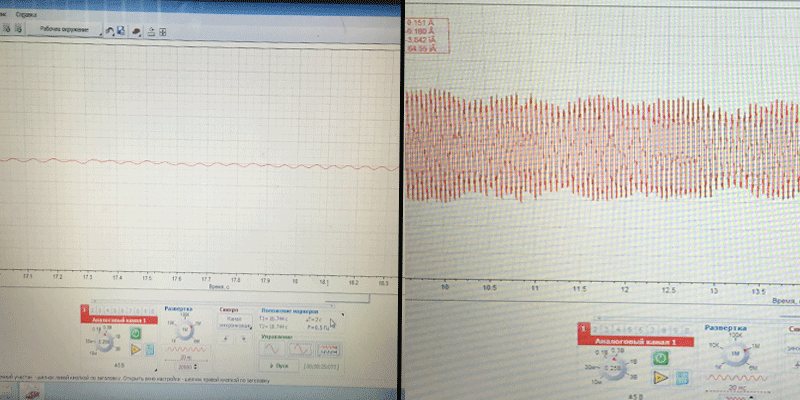
Task: Click the Развертка sweep knob in left window
Action: [185, 329]
